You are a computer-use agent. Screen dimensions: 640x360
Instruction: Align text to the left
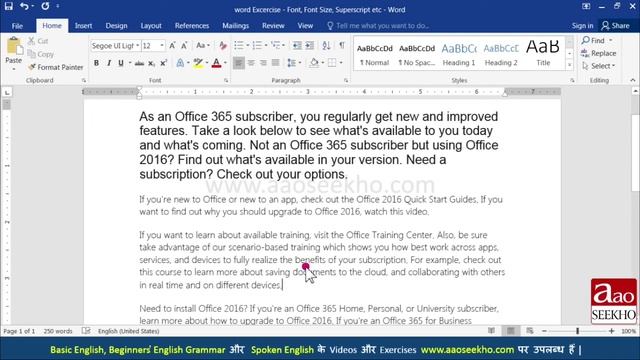click(x=239, y=63)
